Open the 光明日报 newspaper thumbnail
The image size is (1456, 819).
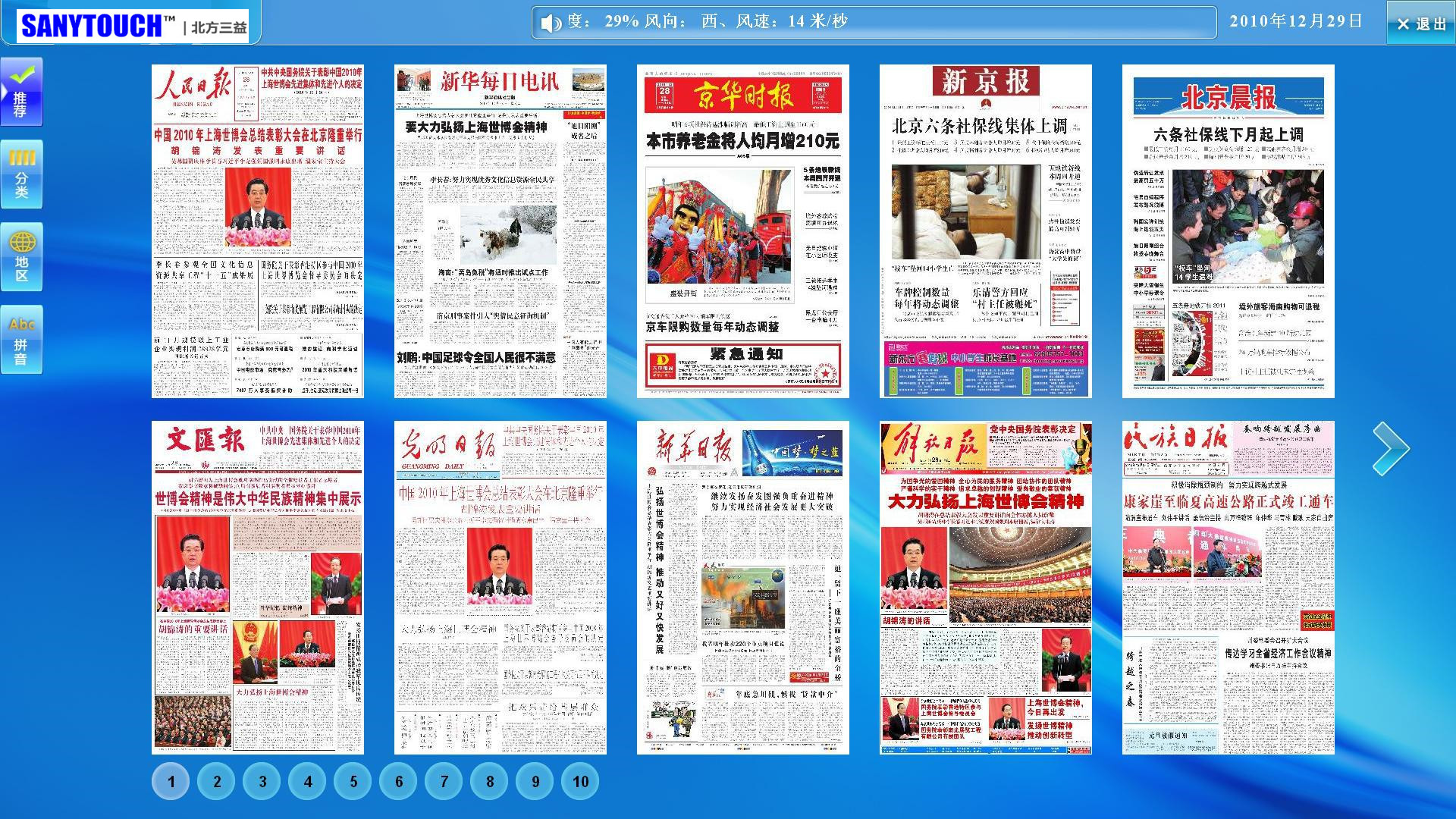click(x=500, y=588)
